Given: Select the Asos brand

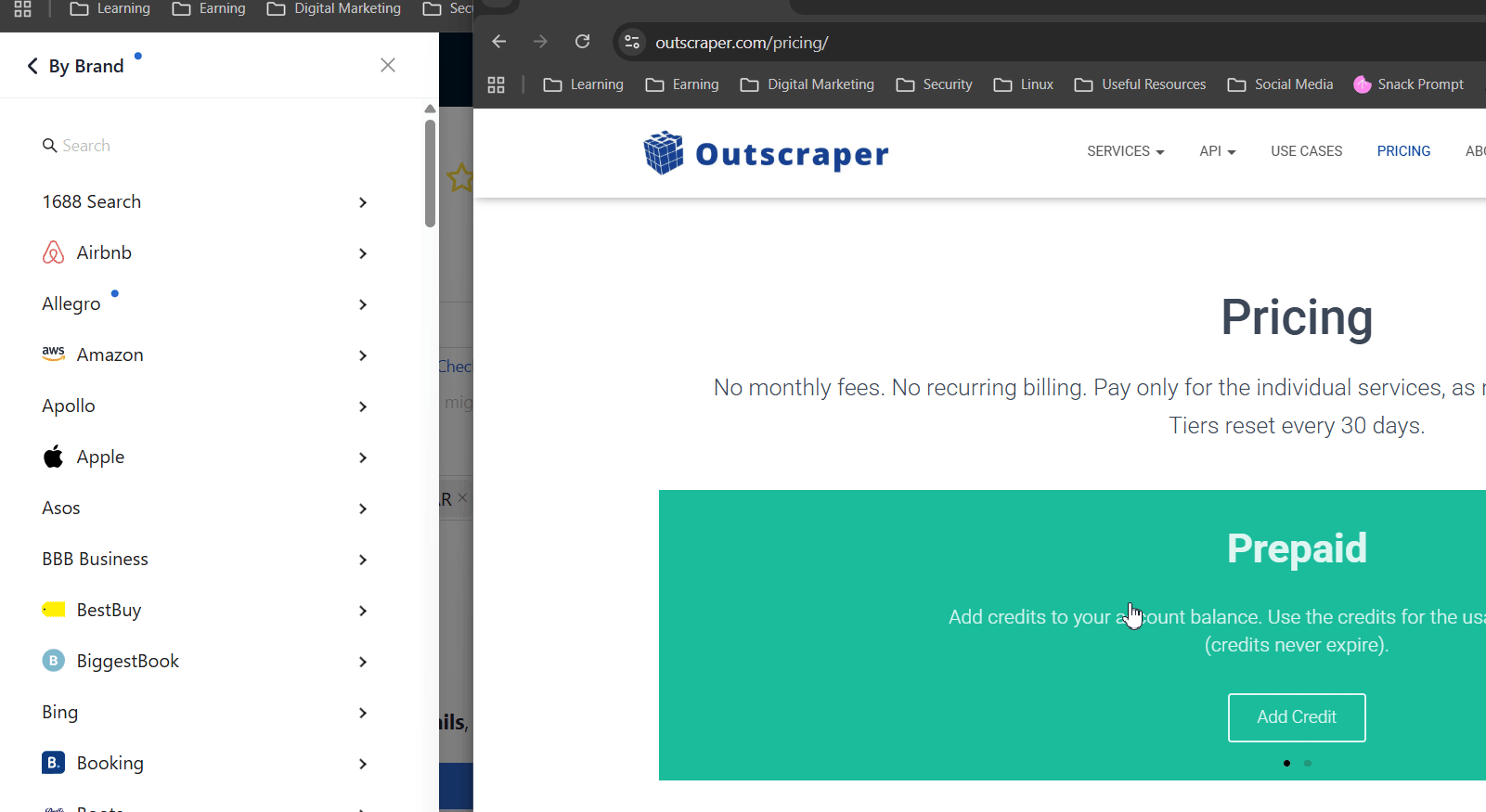Looking at the screenshot, I should 61,509.
